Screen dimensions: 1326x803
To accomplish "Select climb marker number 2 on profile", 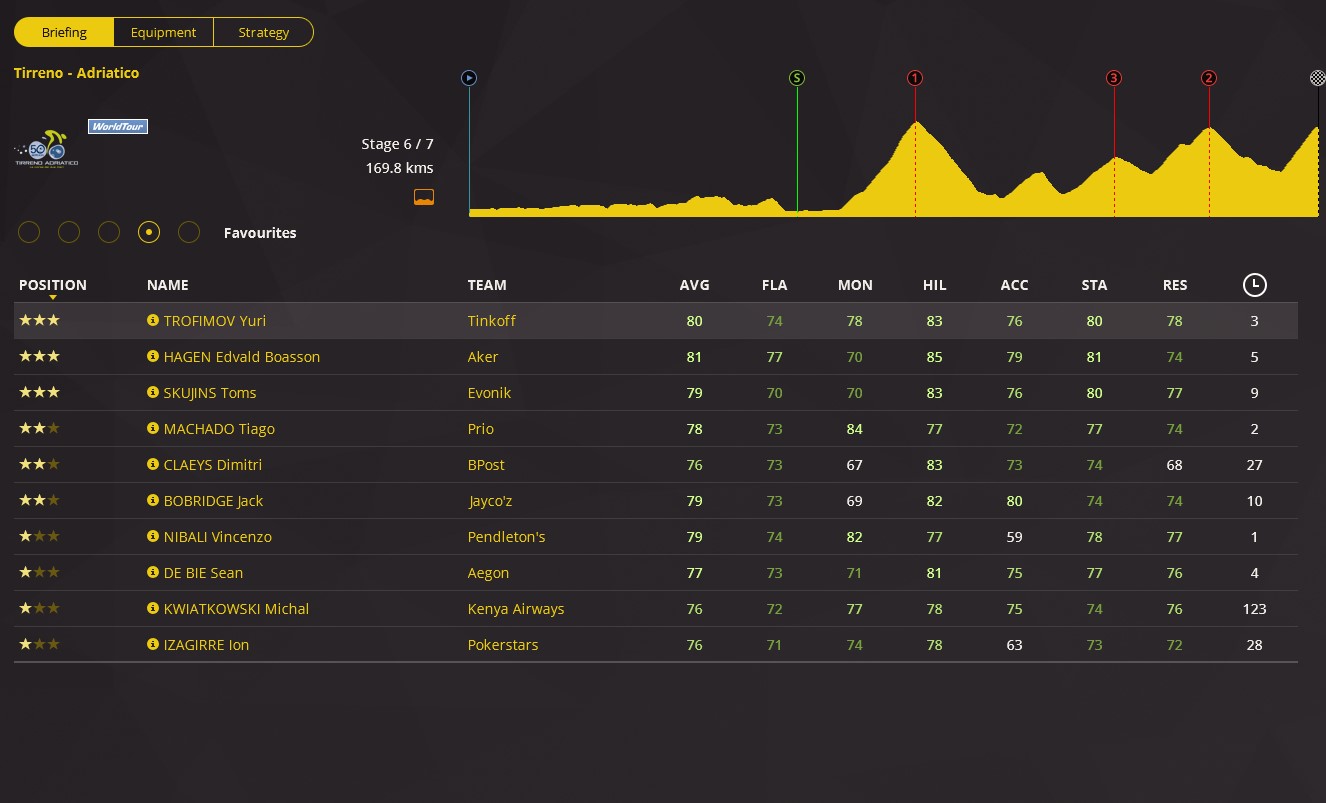I will [x=1209, y=78].
